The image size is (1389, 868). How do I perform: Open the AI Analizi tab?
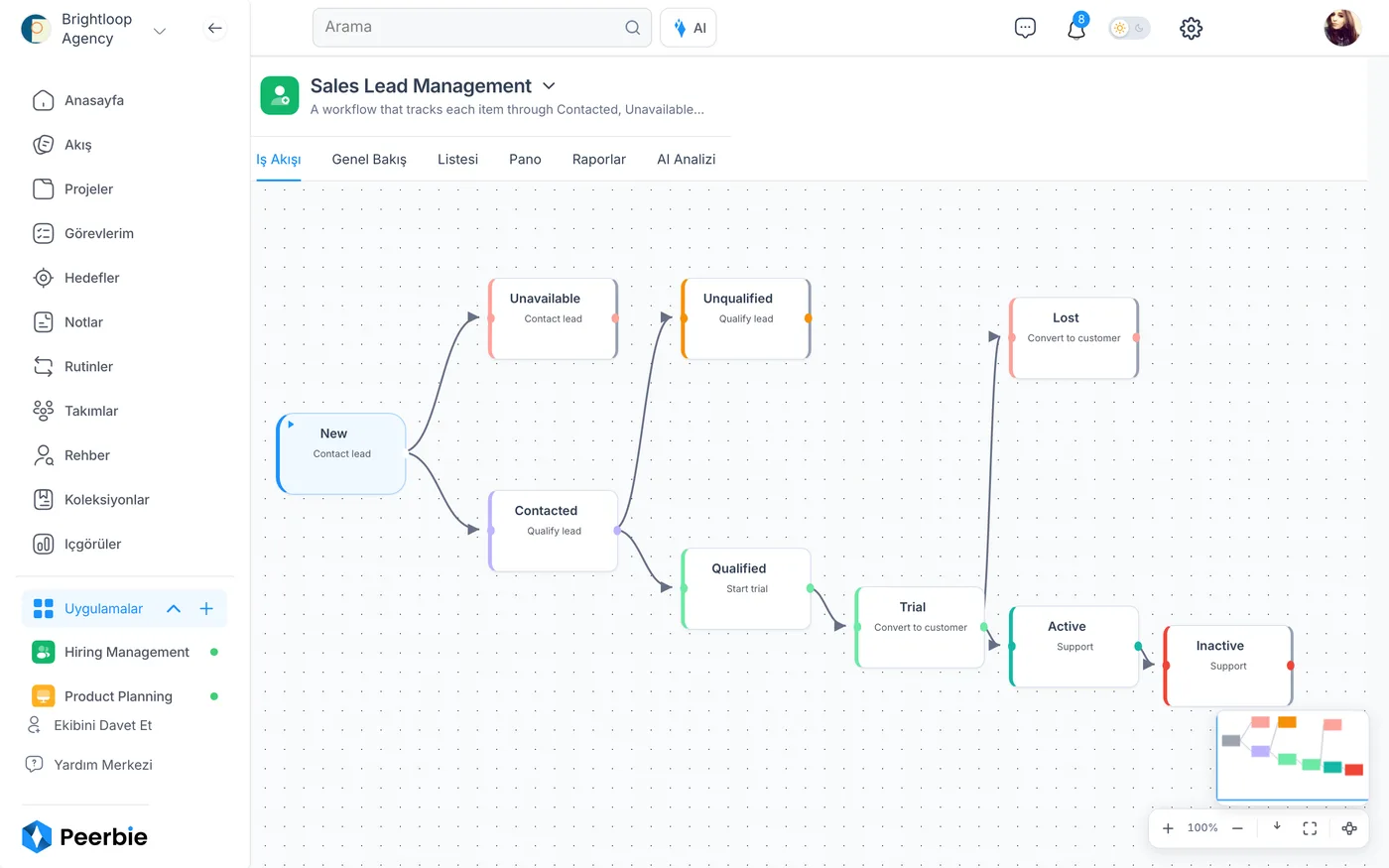(687, 159)
